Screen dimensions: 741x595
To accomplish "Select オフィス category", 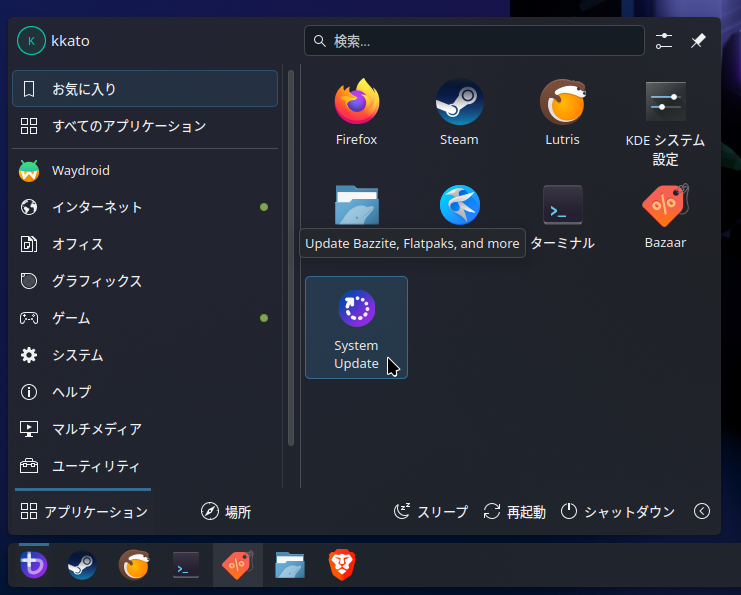I will pyautogui.click(x=145, y=244).
